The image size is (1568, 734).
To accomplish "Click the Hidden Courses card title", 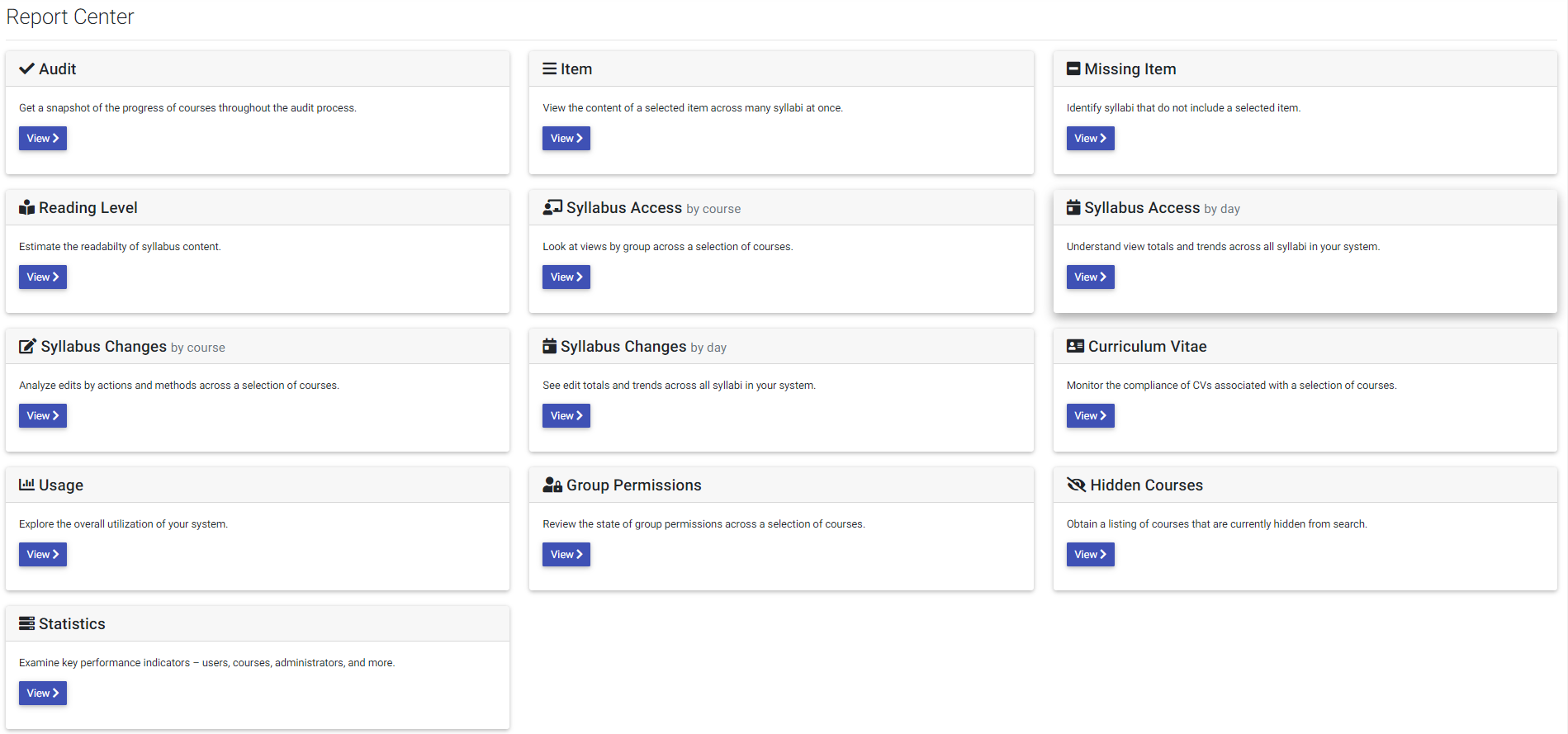I will click(x=1147, y=485).
